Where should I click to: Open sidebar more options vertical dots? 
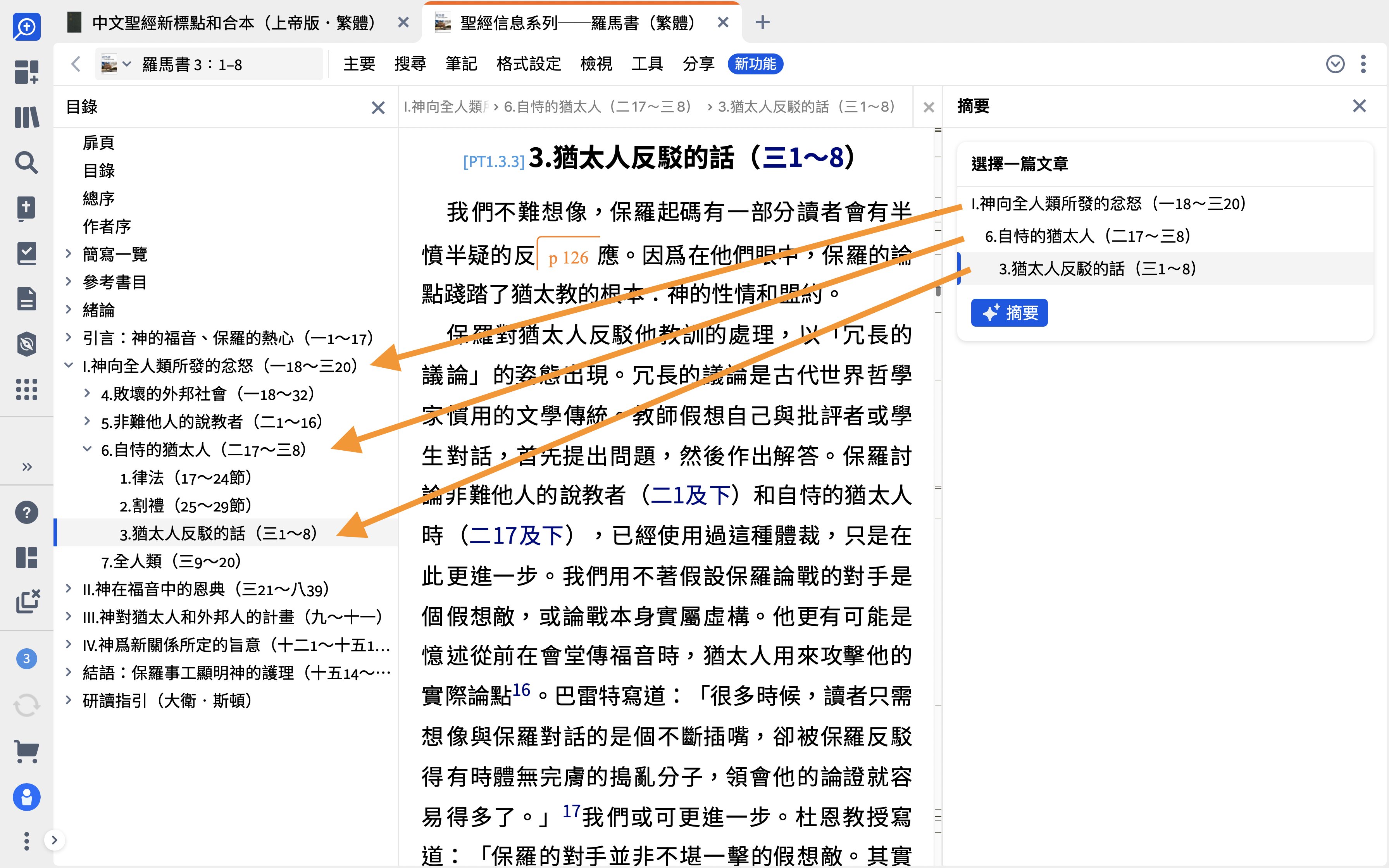(x=26, y=841)
